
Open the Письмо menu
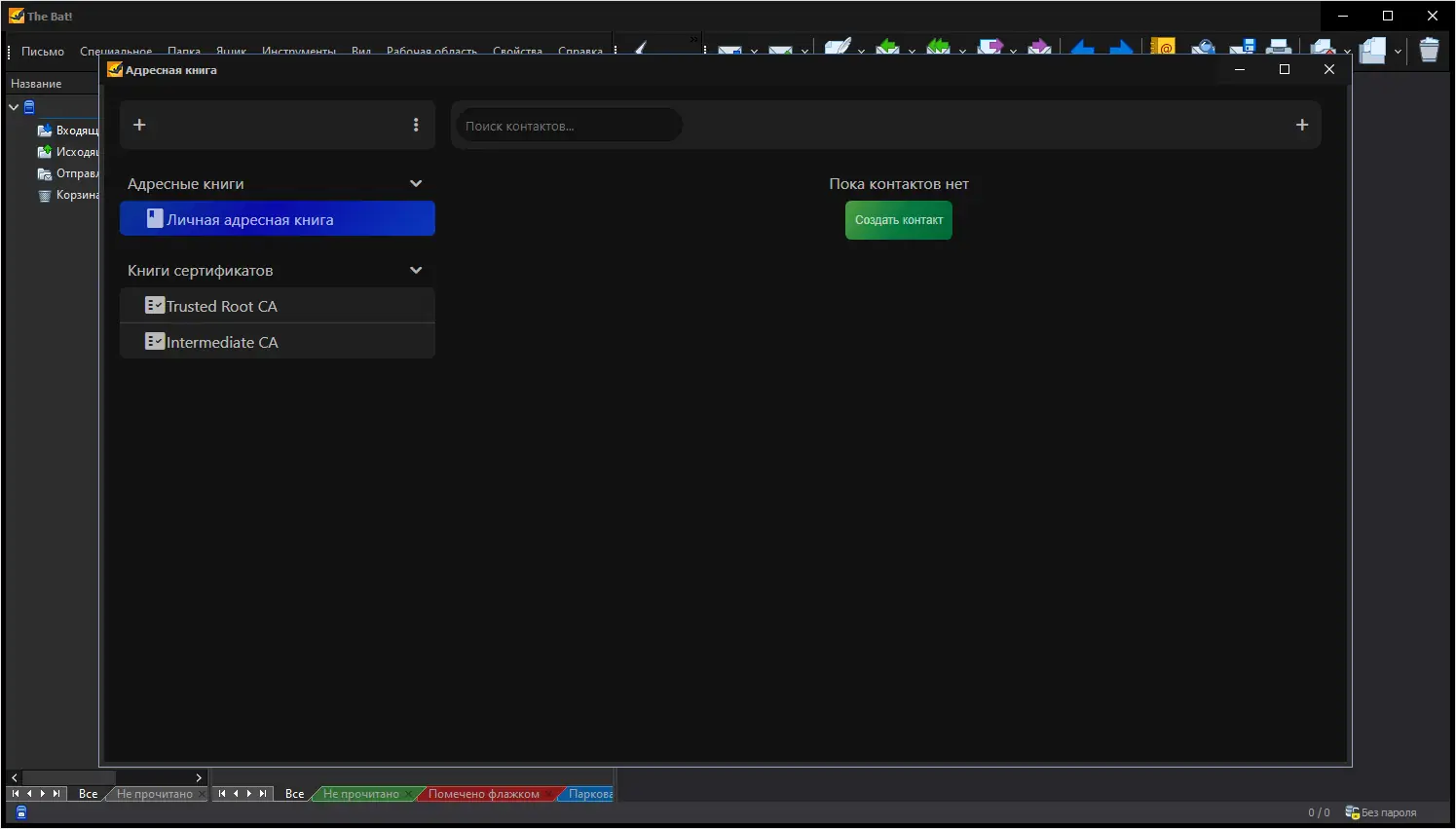point(43,51)
